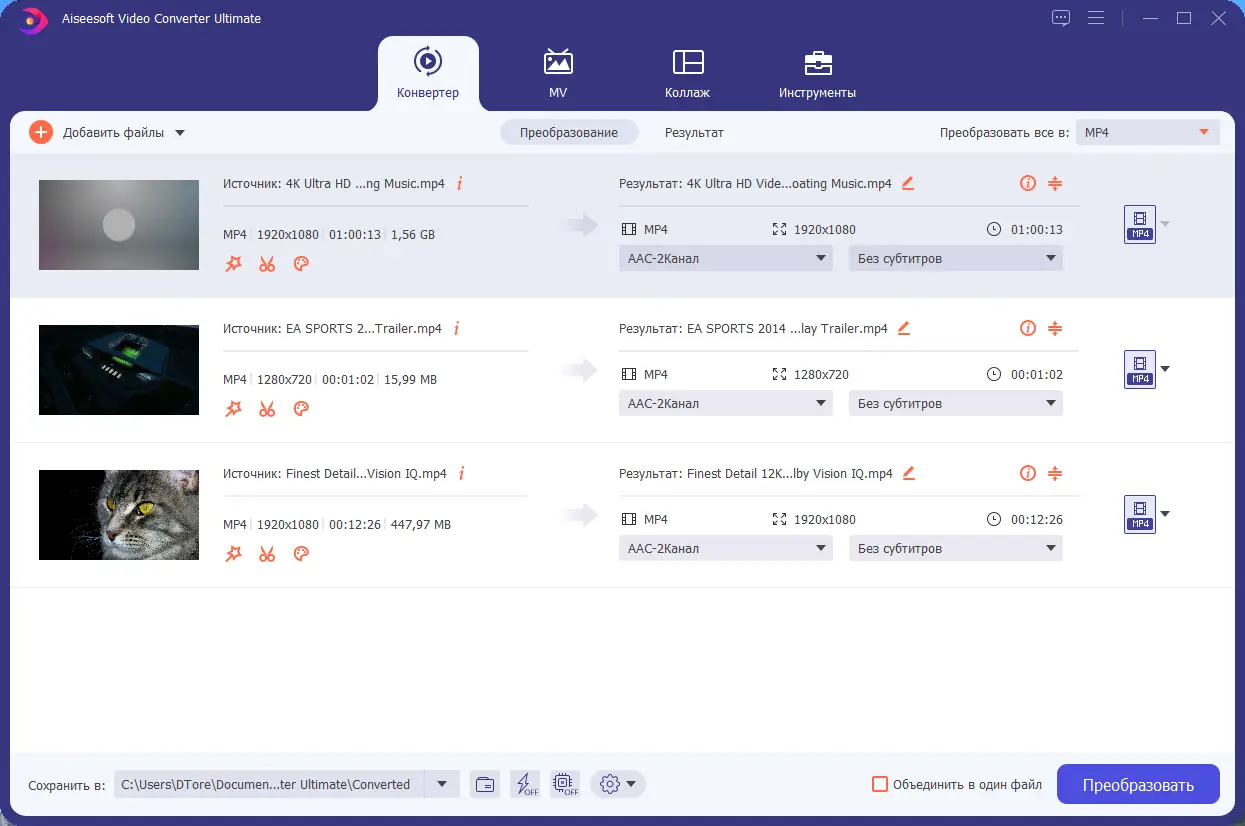
Task: Trim the EA SPORTS trailer with scissors
Action: [x=267, y=408]
